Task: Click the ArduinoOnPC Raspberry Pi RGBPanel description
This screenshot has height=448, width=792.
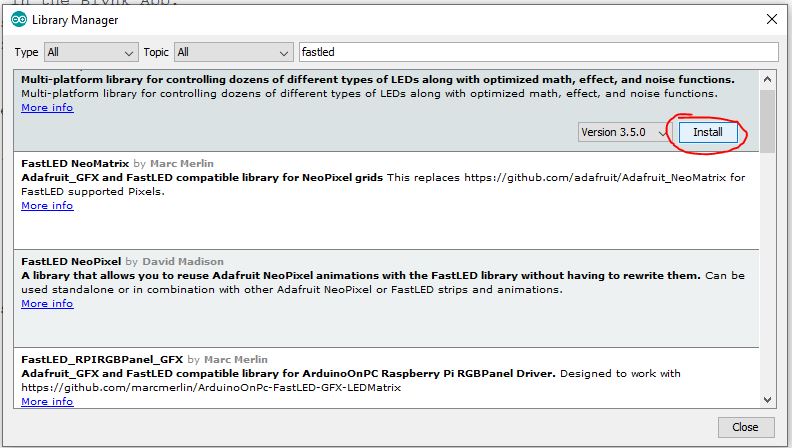Action: [x=288, y=374]
